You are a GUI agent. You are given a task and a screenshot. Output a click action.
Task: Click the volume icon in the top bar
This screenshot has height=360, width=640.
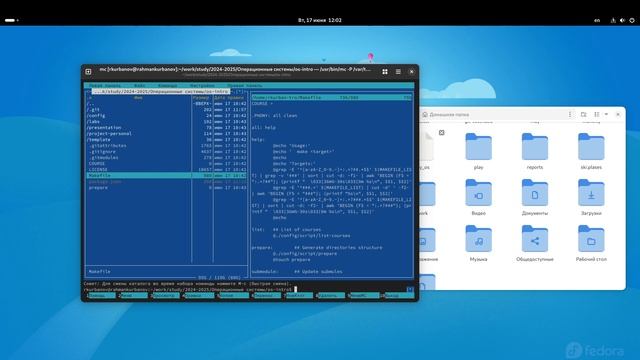[622, 20]
